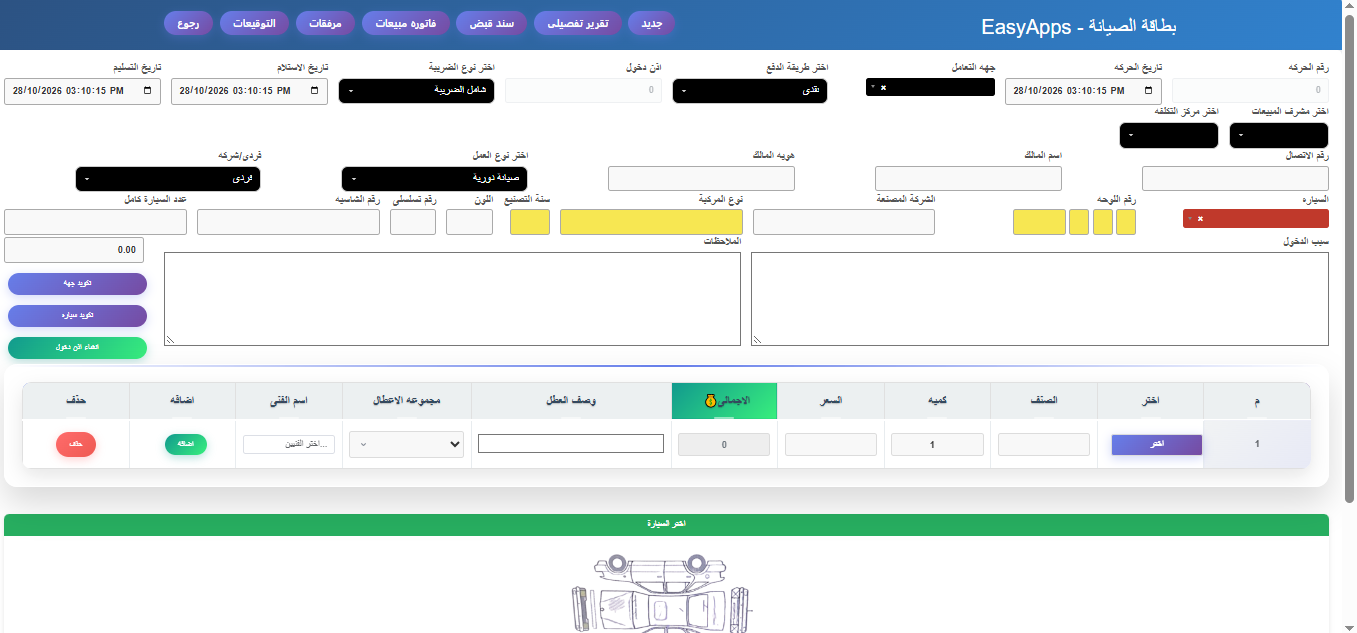Viewport: 1357px width, 633px height.
Task: Click the جديد button in the header
Action: tap(652, 23)
